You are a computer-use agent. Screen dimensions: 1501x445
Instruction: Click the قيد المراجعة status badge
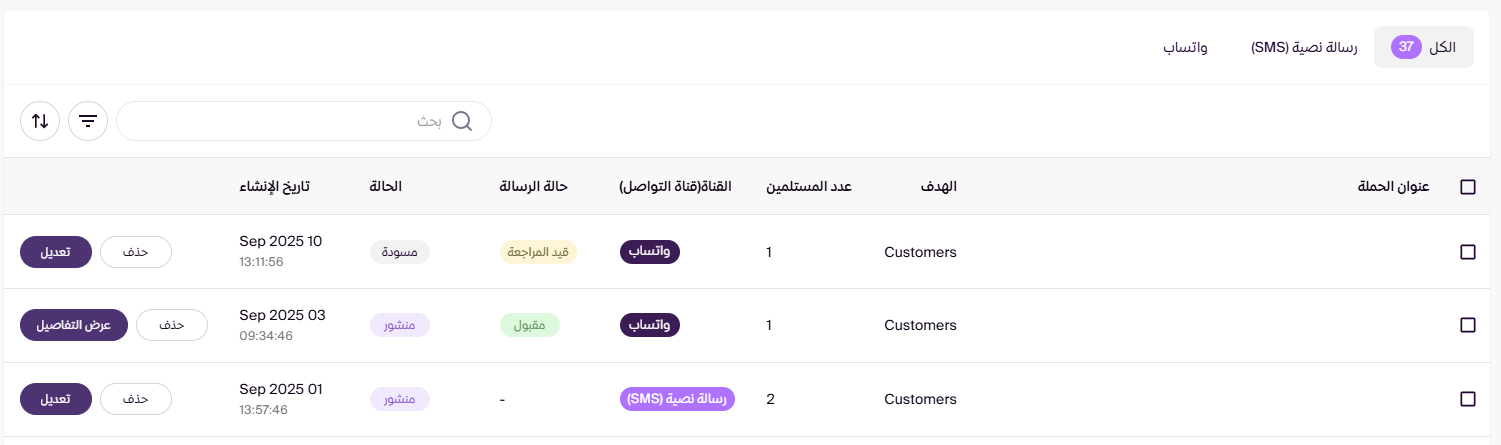(539, 252)
